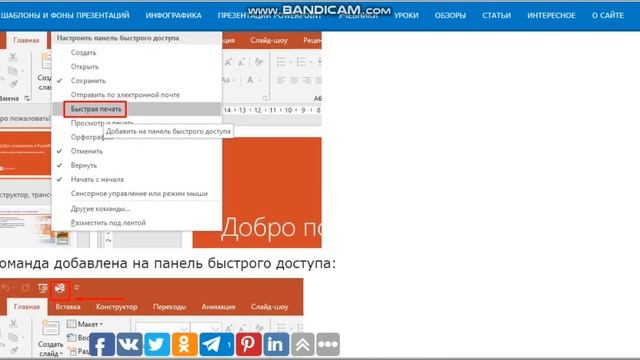Toggle the checked Отменить menu entry

click(137, 151)
